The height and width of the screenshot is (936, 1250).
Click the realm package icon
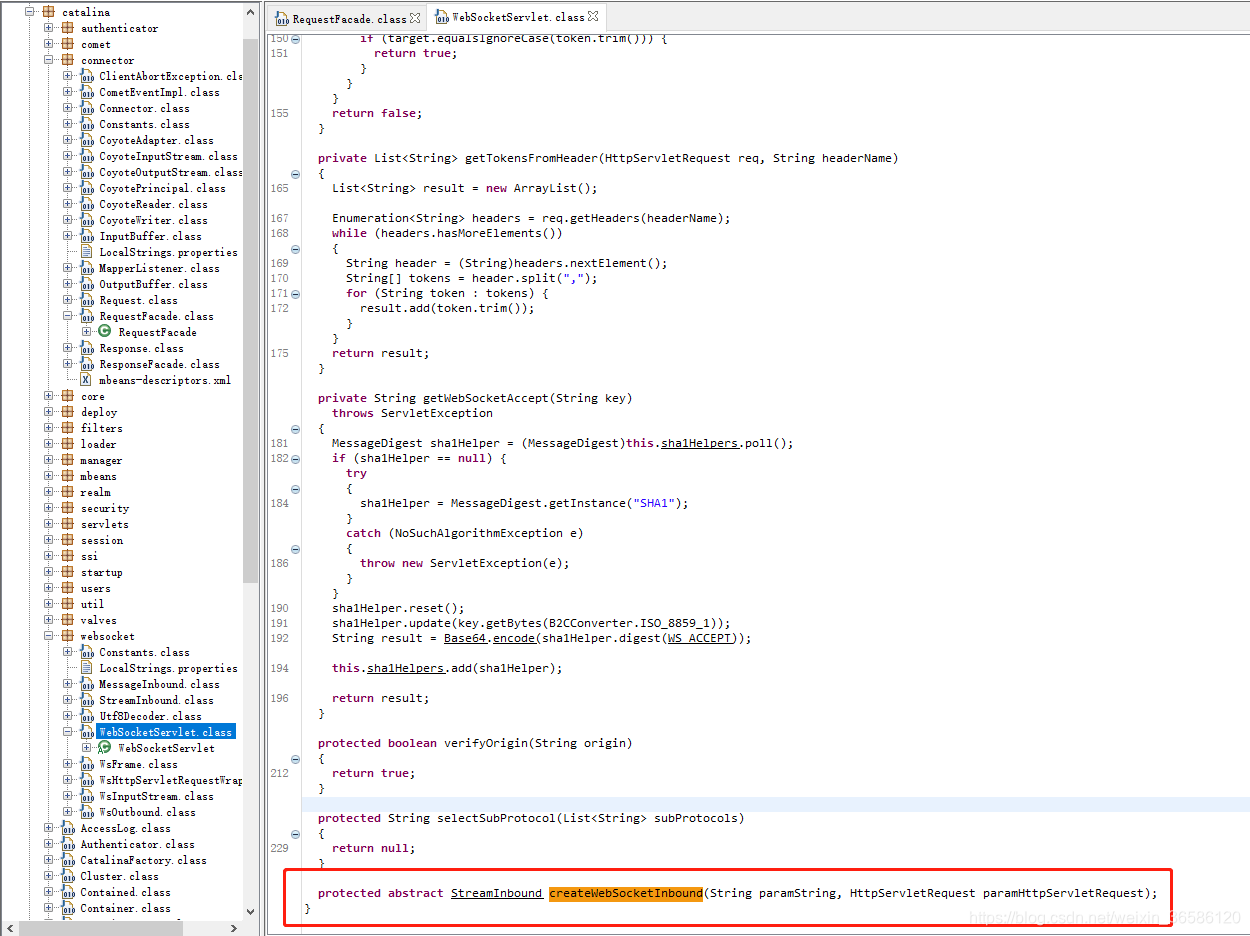click(68, 492)
